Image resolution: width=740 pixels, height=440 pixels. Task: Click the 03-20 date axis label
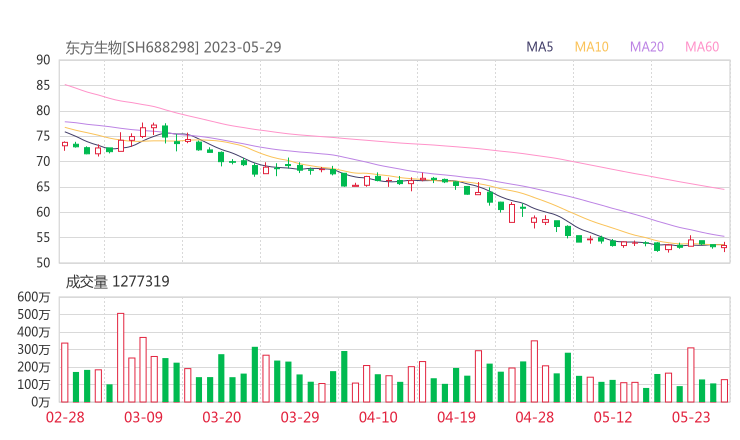pyautogui.click(x=222, y=417)
